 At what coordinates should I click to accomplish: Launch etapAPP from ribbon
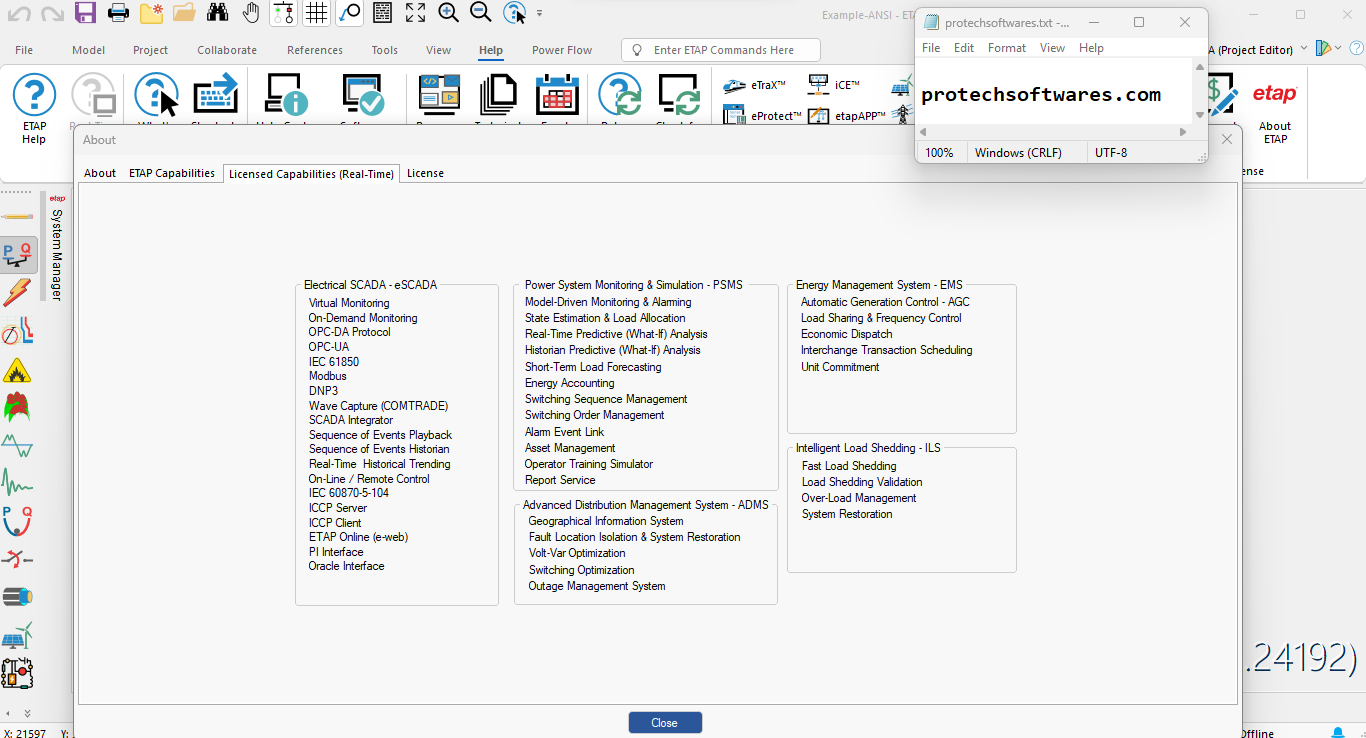[847, 116]
